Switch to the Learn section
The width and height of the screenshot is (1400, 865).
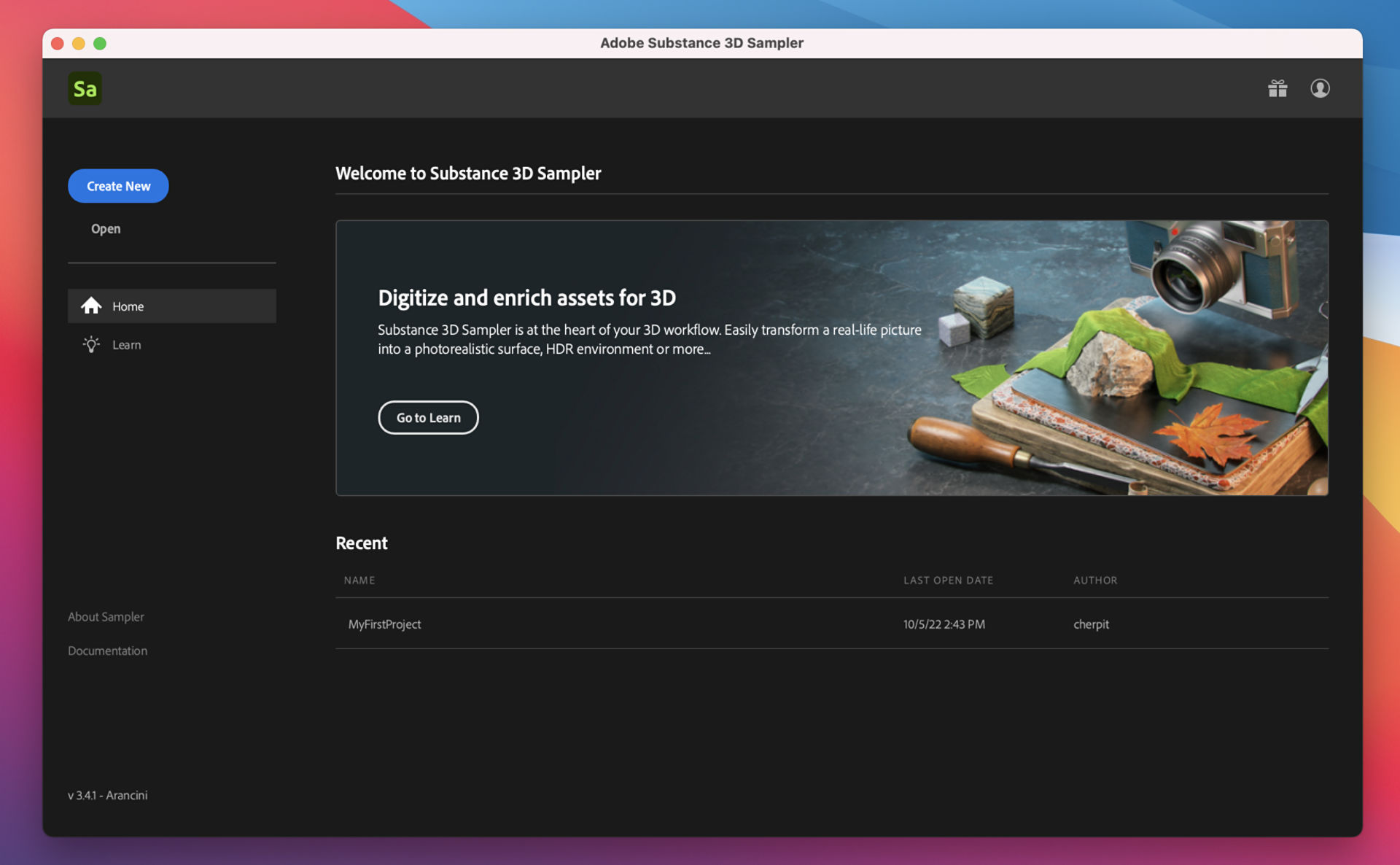coord(126,344)
